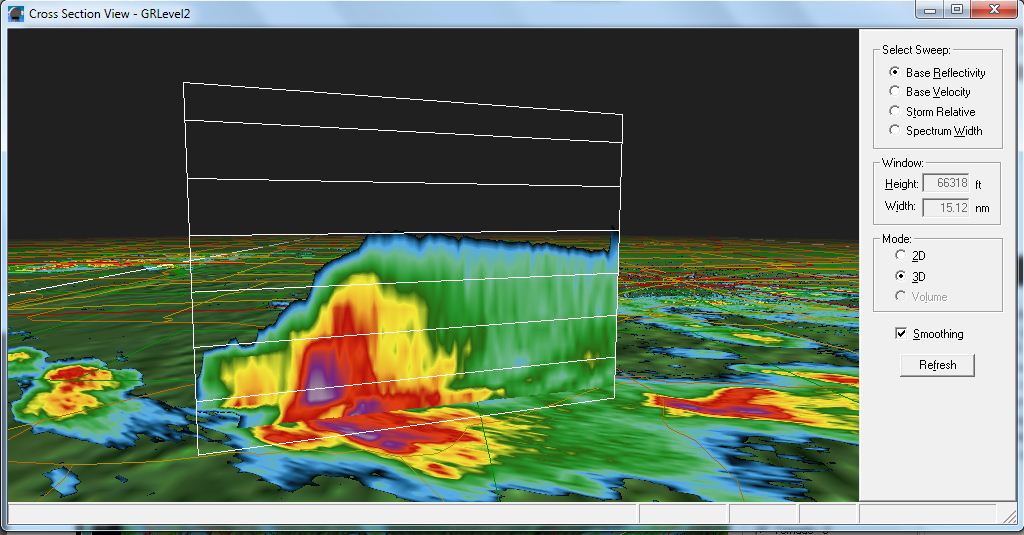Click the 'Mode:' group label
This screenshot has width=1024, height=535.
(897, 239)
